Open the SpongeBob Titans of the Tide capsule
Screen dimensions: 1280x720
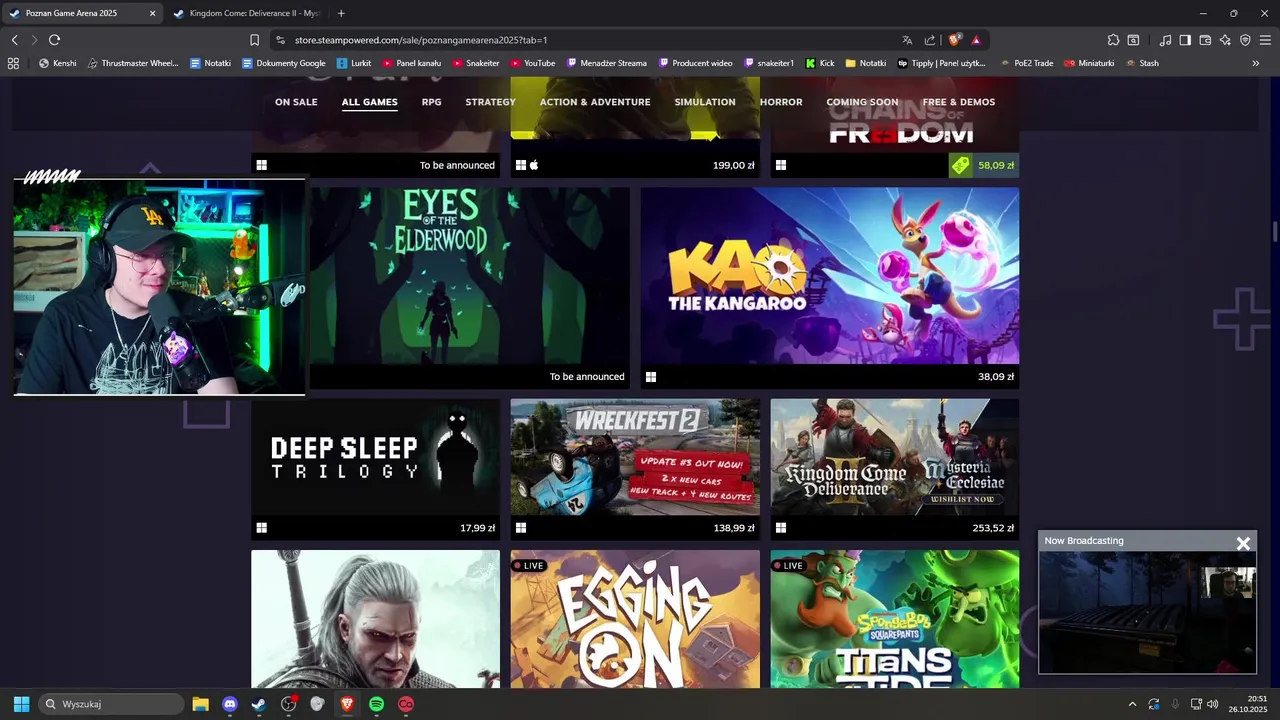[x=895, y=619]
